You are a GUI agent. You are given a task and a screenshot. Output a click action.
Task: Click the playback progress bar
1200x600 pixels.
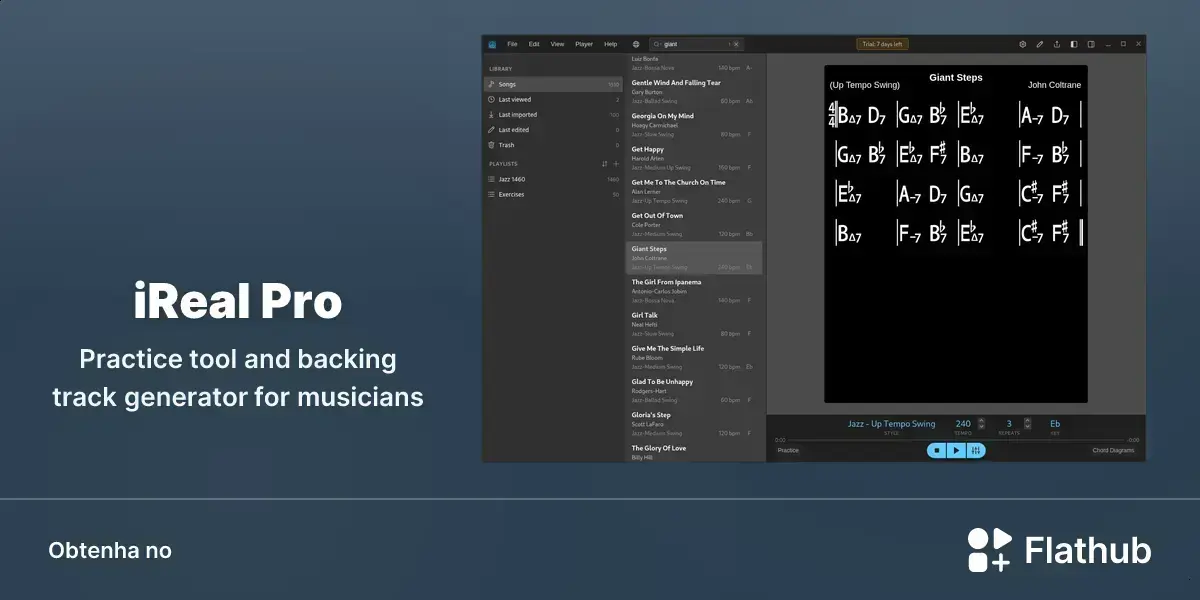point(956,440)
